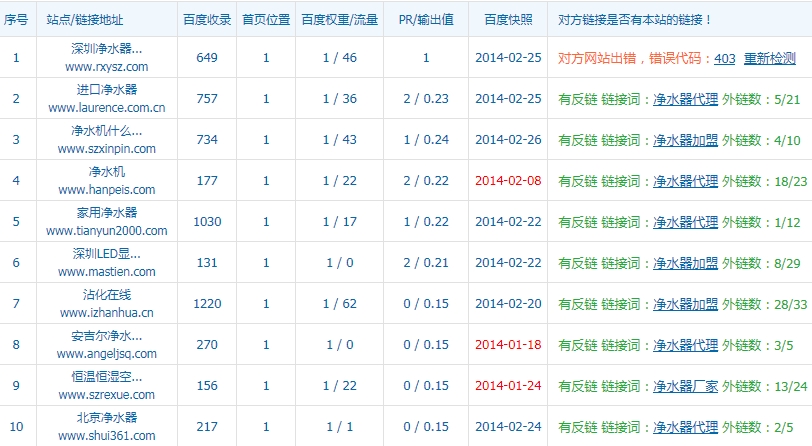Click the site name 深圳净水器...
The width and height of the screenshot is (812, 446).
click(107, 49)
